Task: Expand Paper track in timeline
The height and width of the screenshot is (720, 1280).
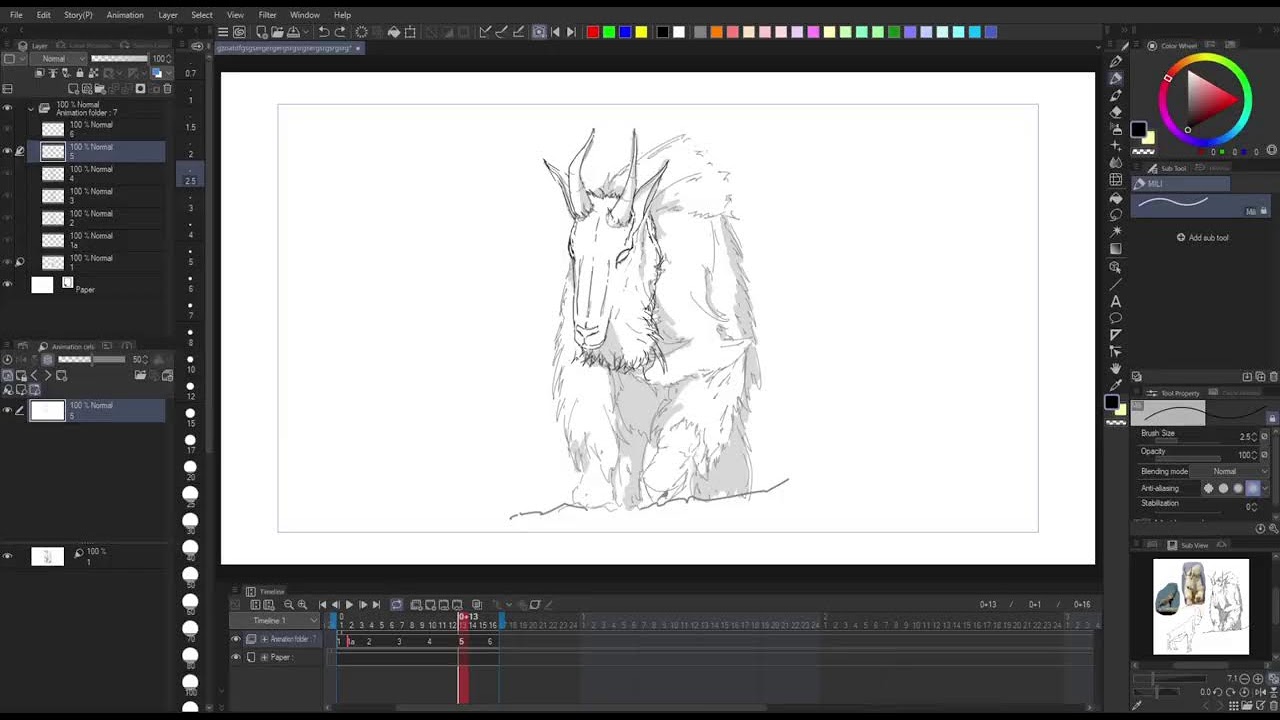Action: click(264, 657)
